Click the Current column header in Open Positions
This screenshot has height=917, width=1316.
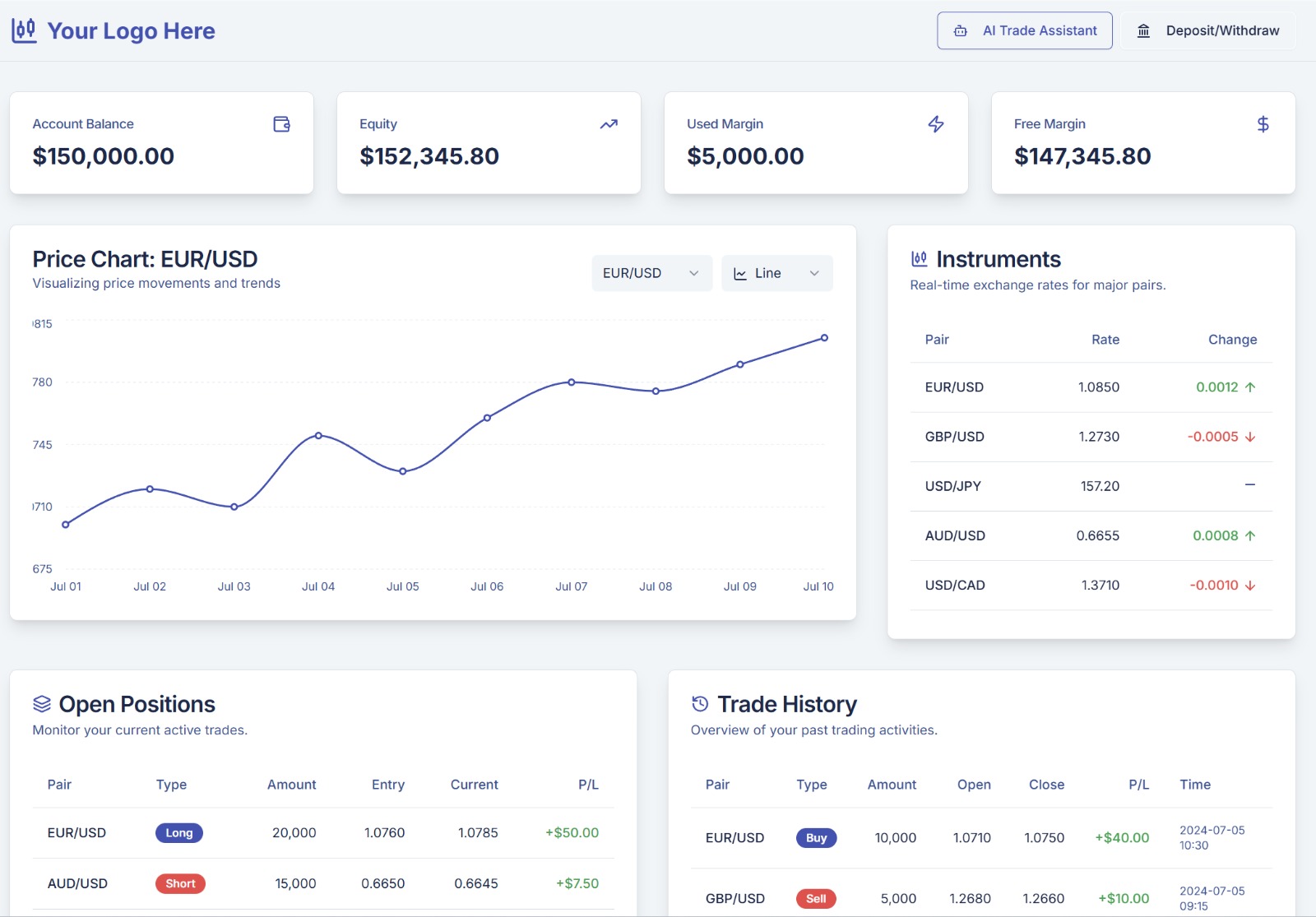click(x=475, y=785)
